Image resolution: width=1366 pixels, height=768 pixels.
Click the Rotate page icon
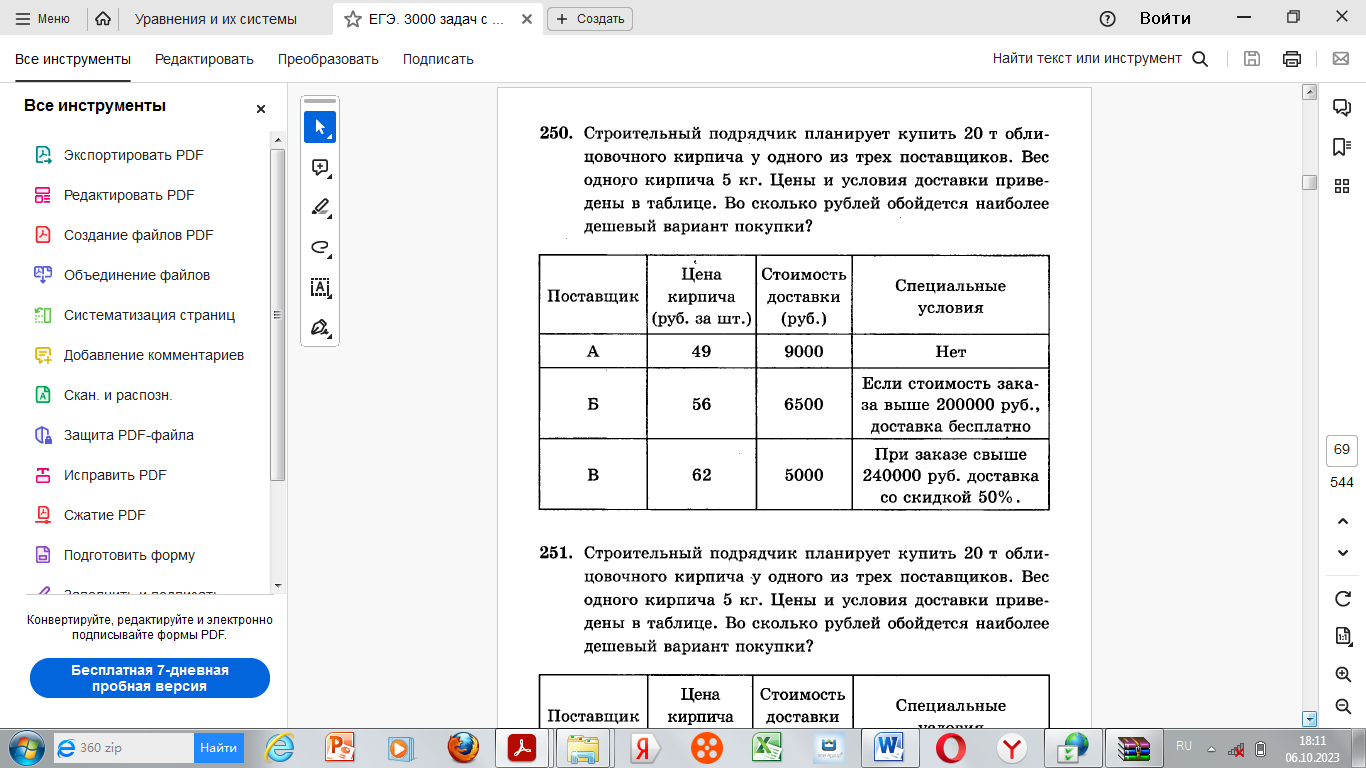point(1343,599)
